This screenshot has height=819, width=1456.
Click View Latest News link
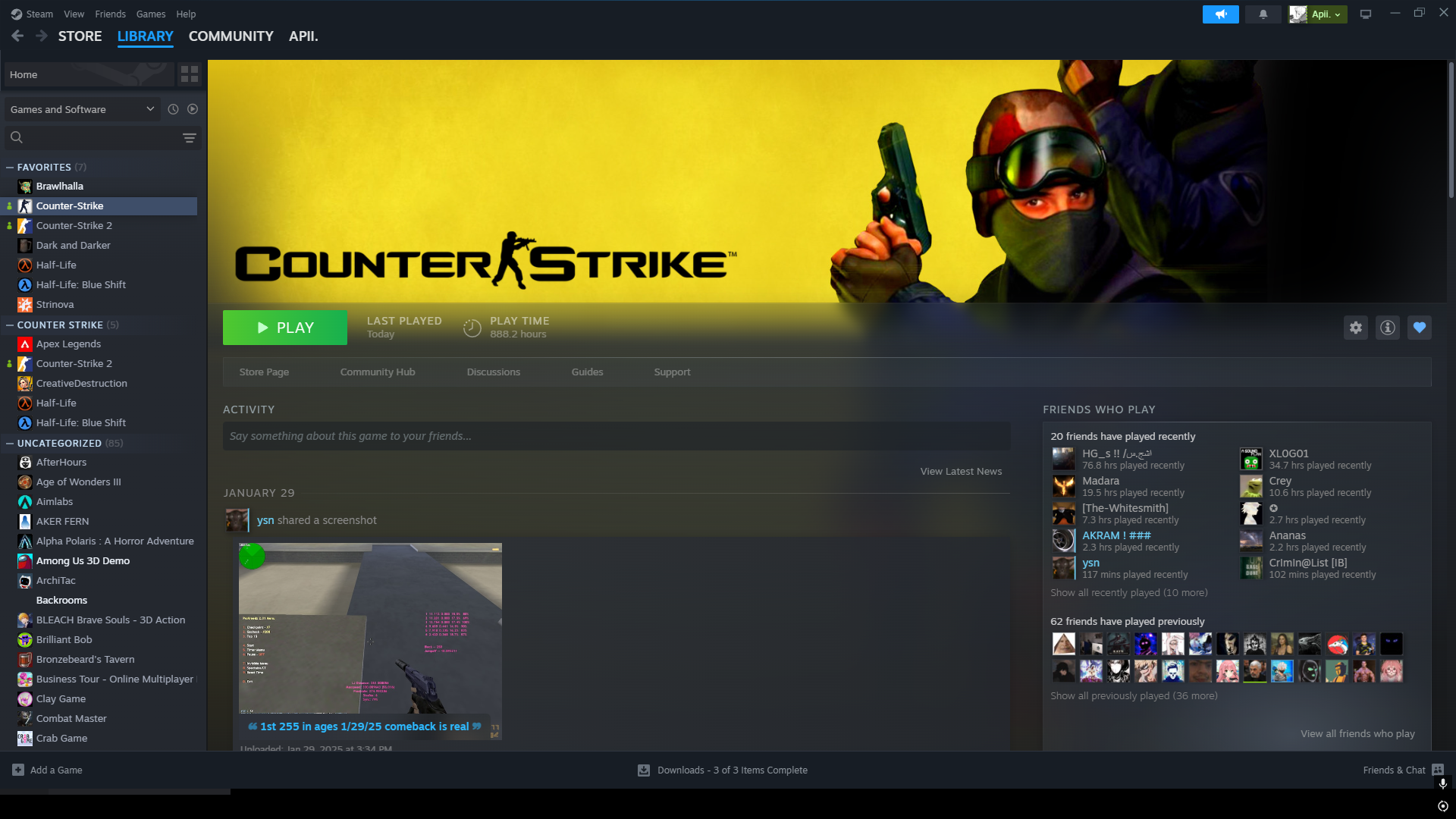click(x=961, y=472)
